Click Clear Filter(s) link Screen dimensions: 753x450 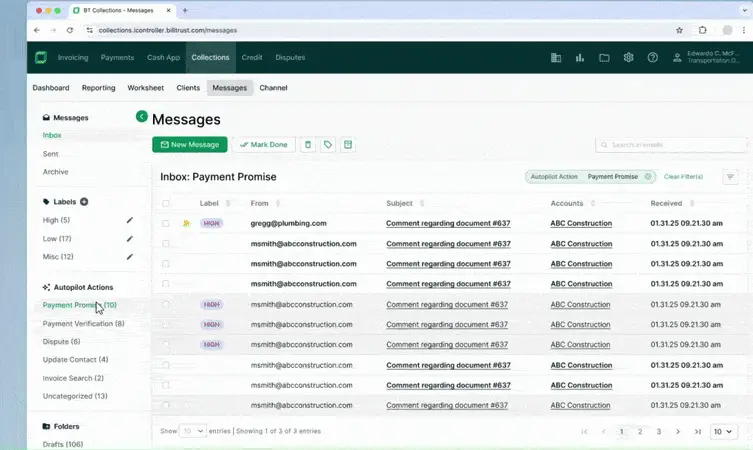[x=683, y=177]
